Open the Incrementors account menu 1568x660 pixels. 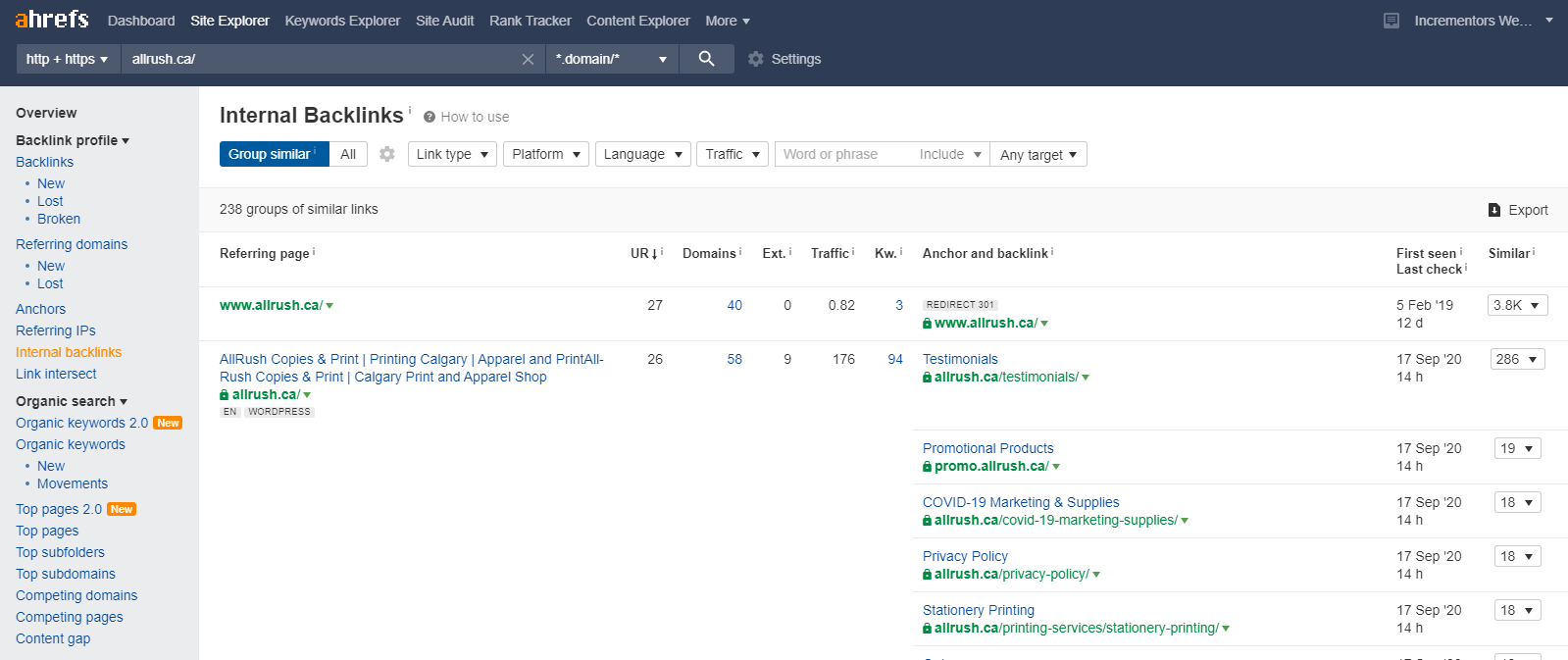[1483, 21]
